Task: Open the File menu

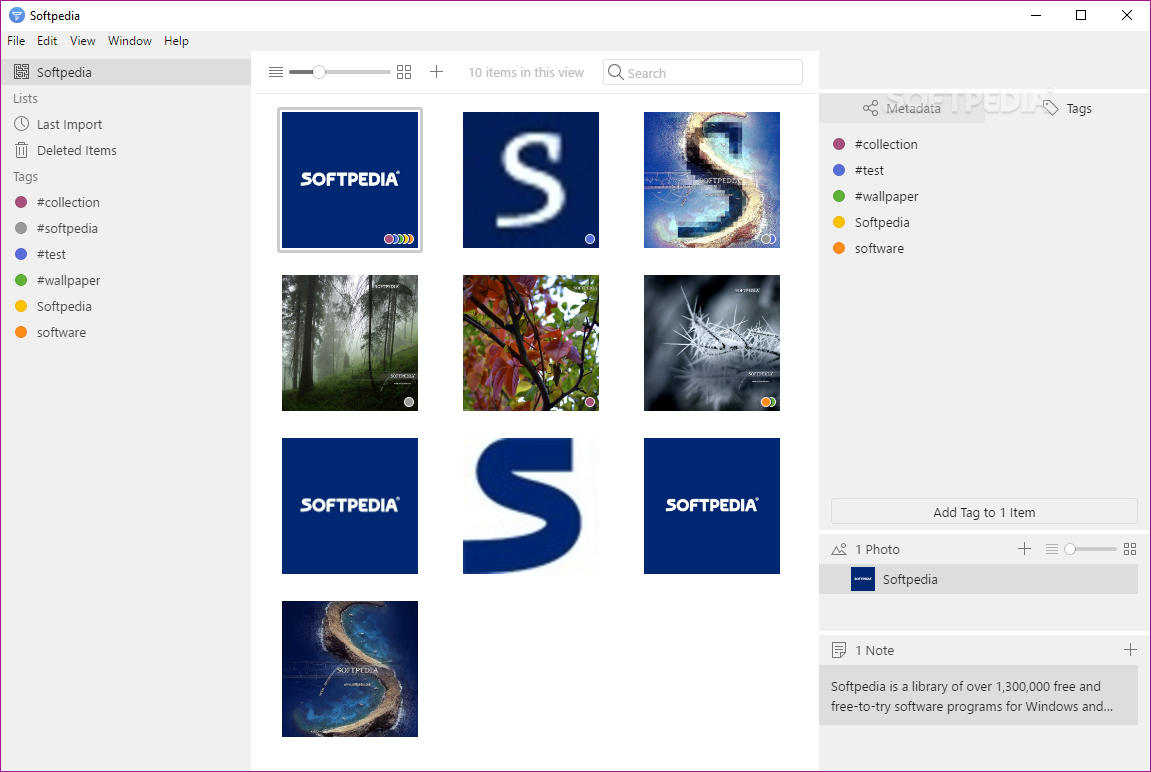Action: pos(16,41)
